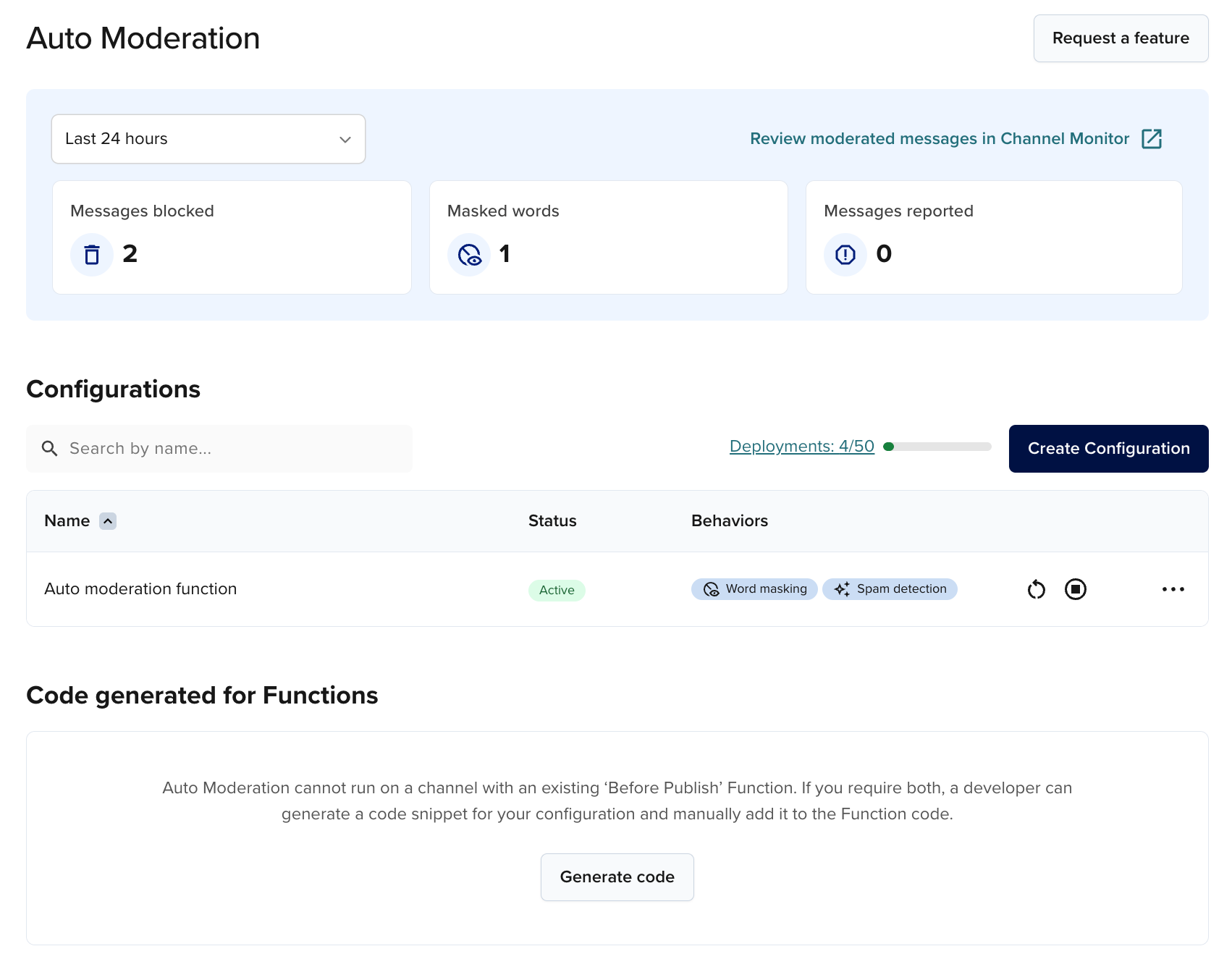Open the Deployments: 4/50 link
1232x967 pixels.
(x=802, y=446)
